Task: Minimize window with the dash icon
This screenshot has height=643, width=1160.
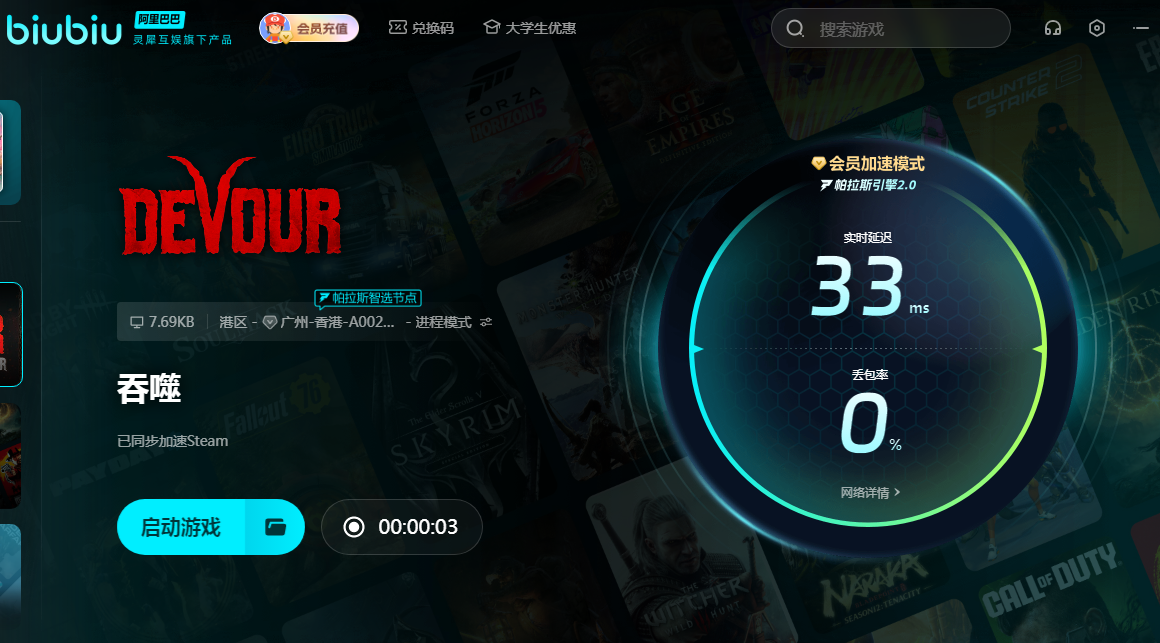Action: click(x=1141, y=28)
